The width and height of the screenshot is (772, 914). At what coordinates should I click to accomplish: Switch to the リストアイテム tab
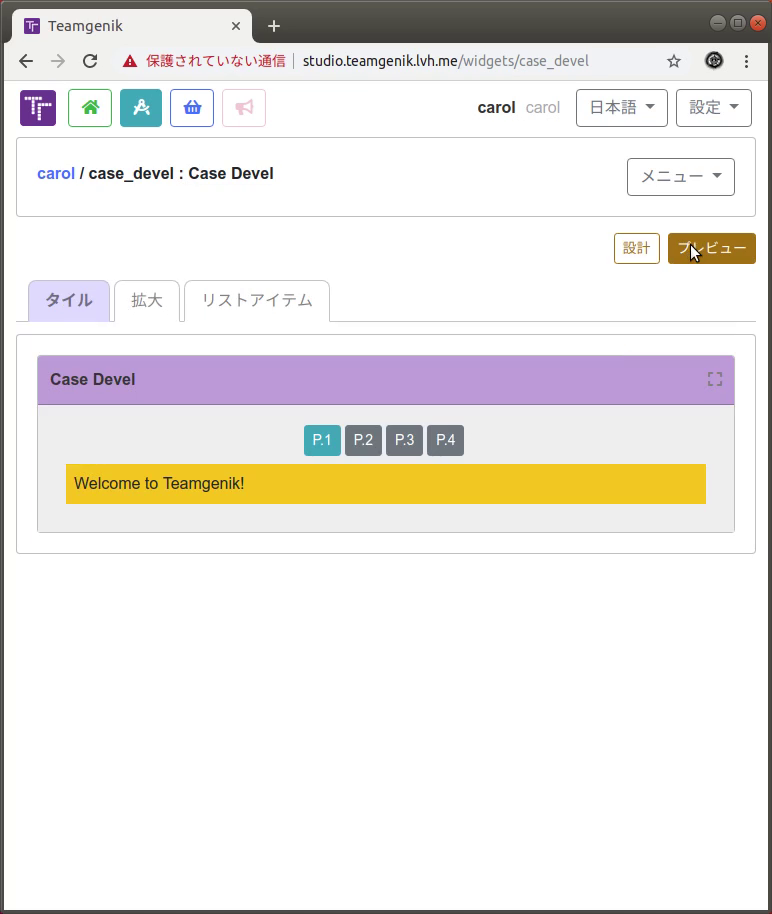point(257,301)
